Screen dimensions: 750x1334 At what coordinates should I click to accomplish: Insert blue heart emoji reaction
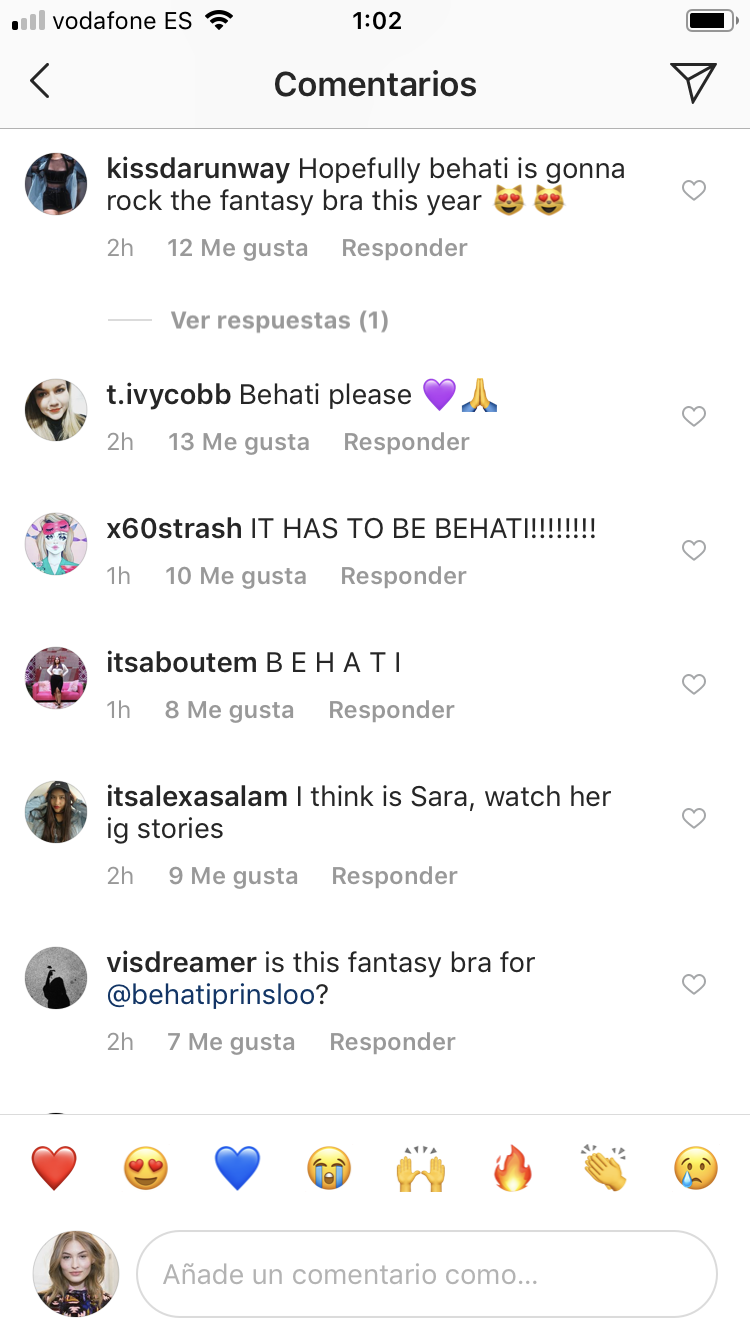(237, 1168)
